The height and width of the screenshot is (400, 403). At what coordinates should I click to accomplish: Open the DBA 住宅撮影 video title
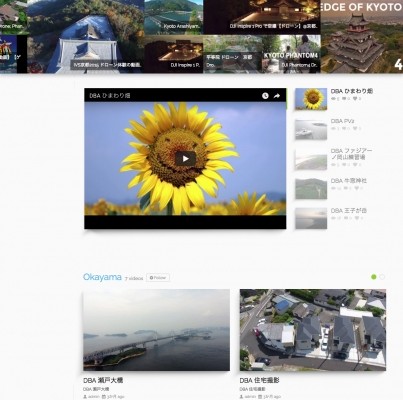tap(259, 380)
